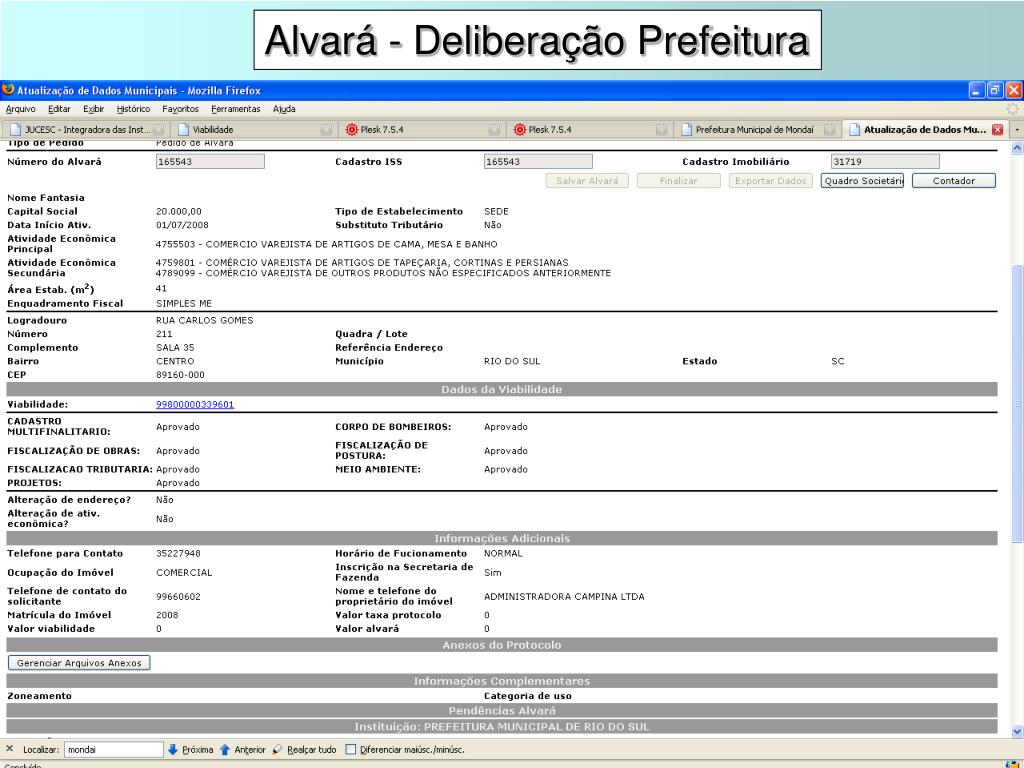
Task: Switch to the Prefeitura Municipal de Mondaí tab
Action: [757, 130]
